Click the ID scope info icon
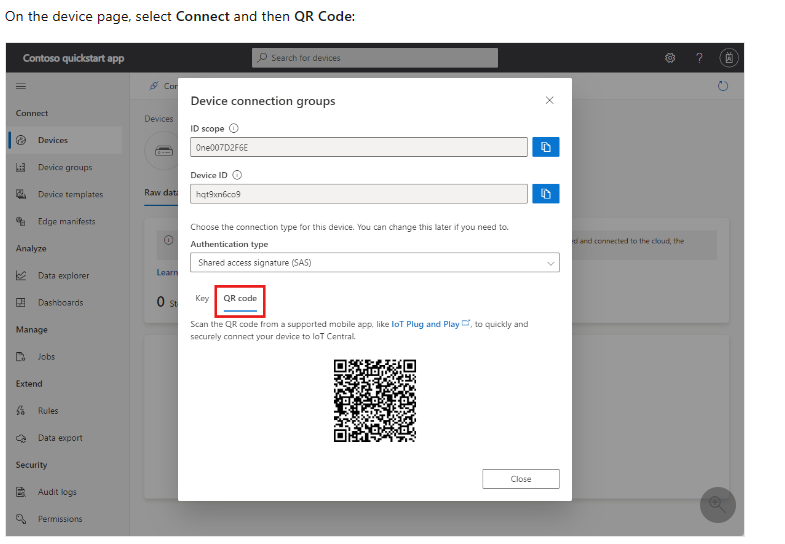 tap(234, 128)
